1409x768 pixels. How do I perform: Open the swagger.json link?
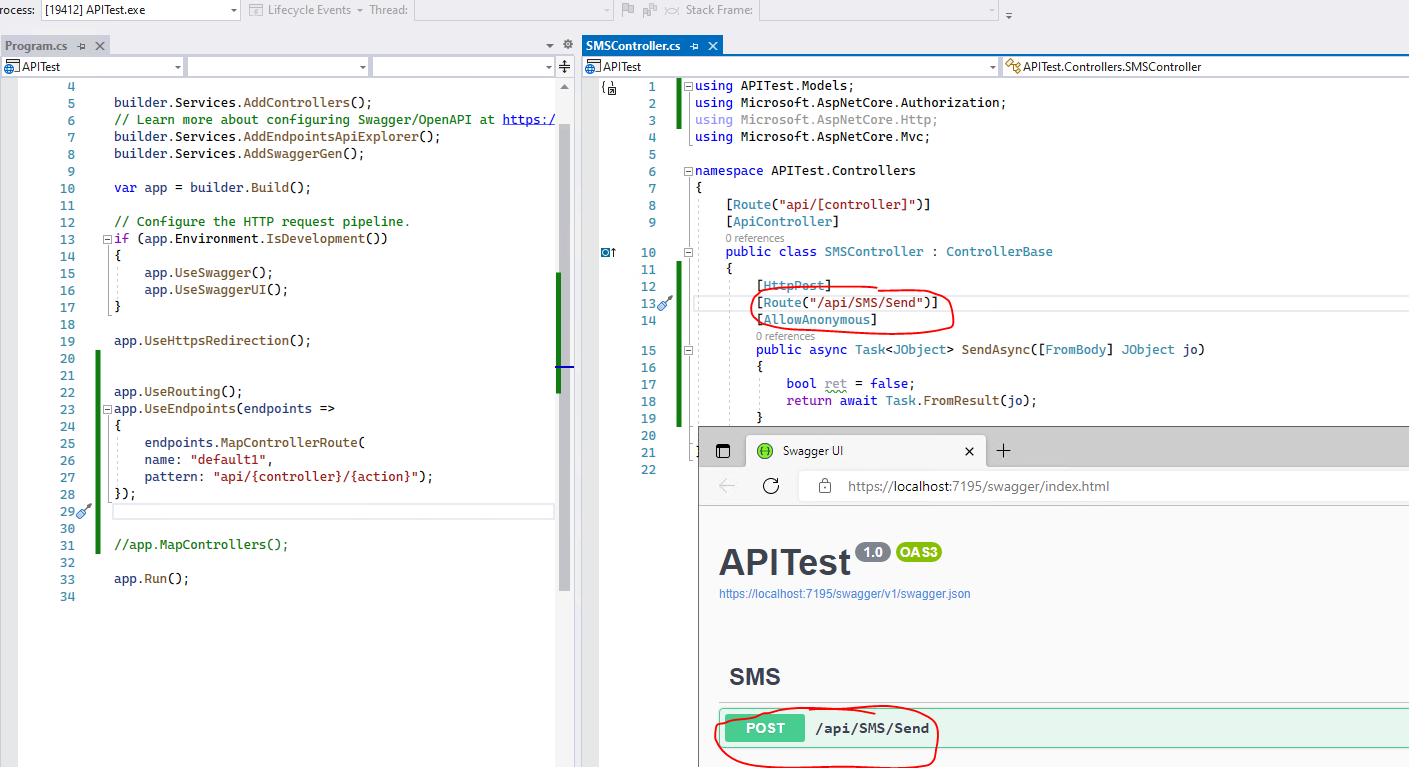[844, 594]
